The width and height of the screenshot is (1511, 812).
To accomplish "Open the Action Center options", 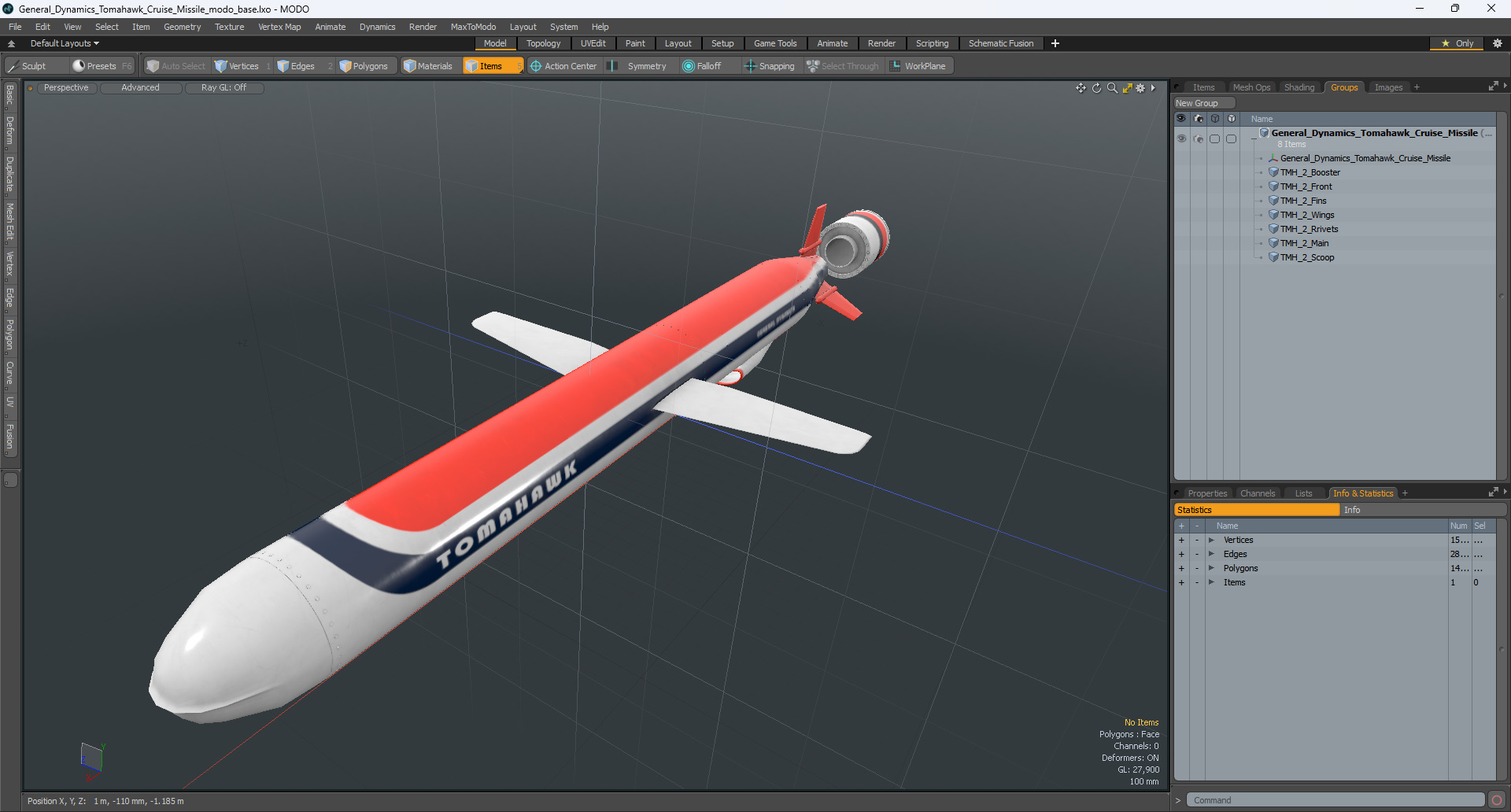I will tap(563, 66).
